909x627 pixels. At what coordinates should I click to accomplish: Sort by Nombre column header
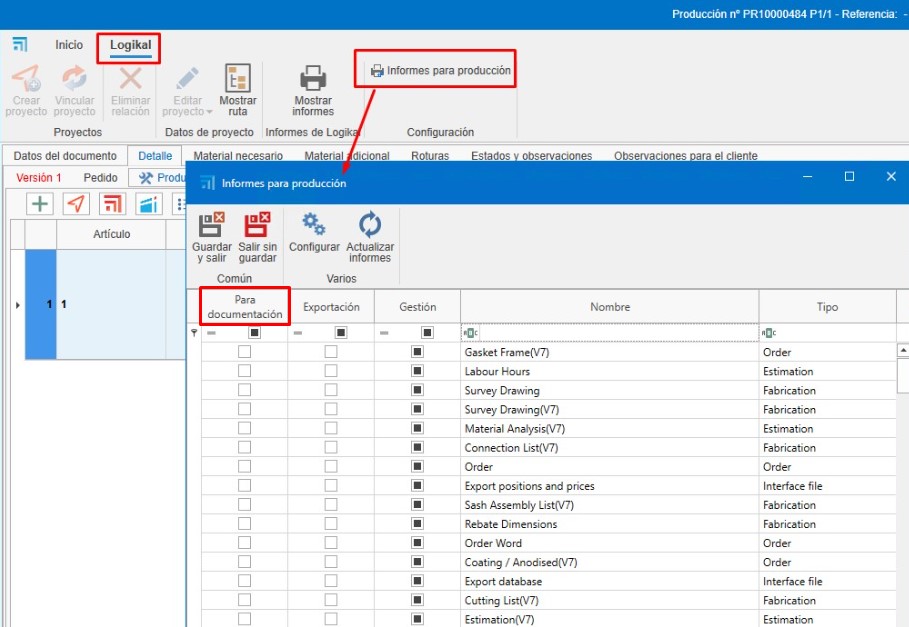[610, 307]
